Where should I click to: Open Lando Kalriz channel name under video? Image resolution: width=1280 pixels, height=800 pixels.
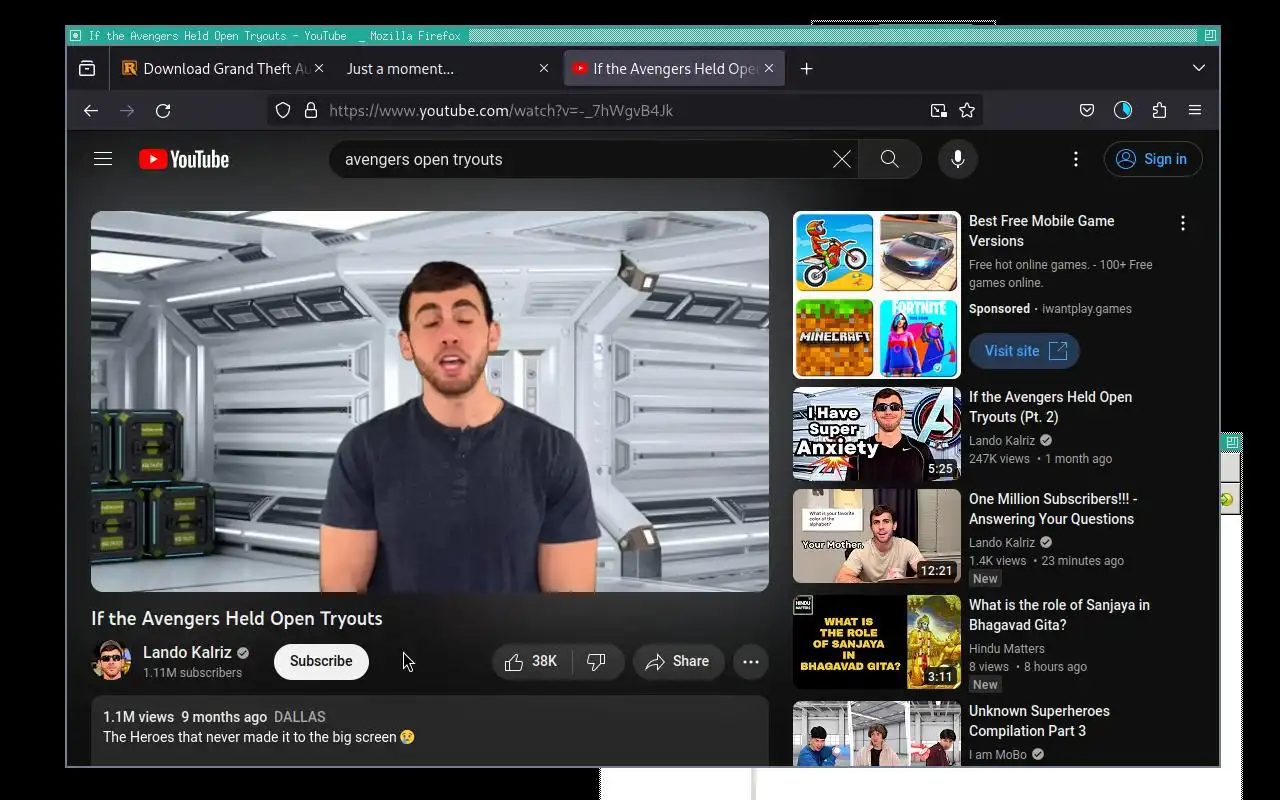point(187,652)
